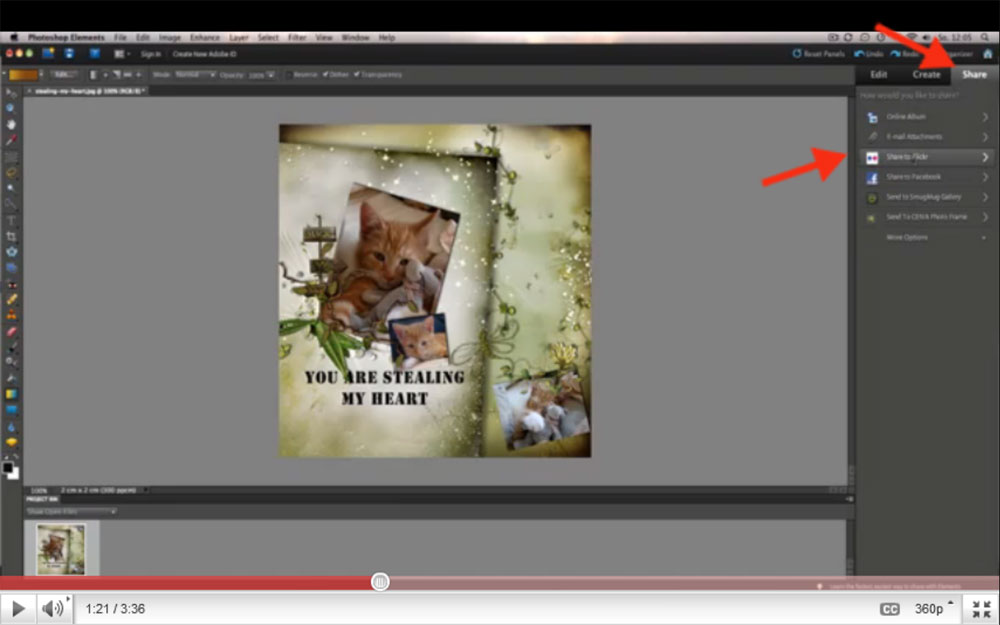Select the Lasso tool
Image resolution: width=1000 pixels, height=625 pixels.
click(x=11, y=173)
